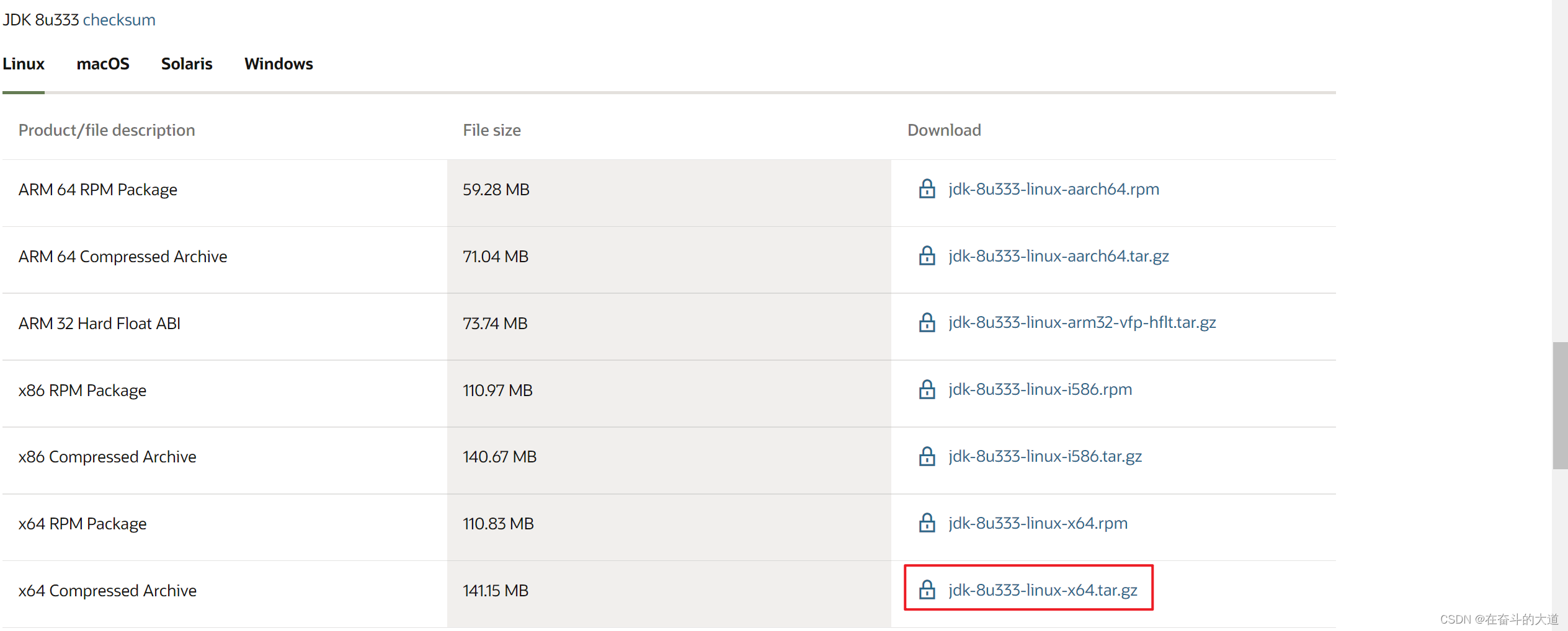Click the 140.67 MB file size cell
This screenshot has width=1568, height=631.
[x=669, y=461]
